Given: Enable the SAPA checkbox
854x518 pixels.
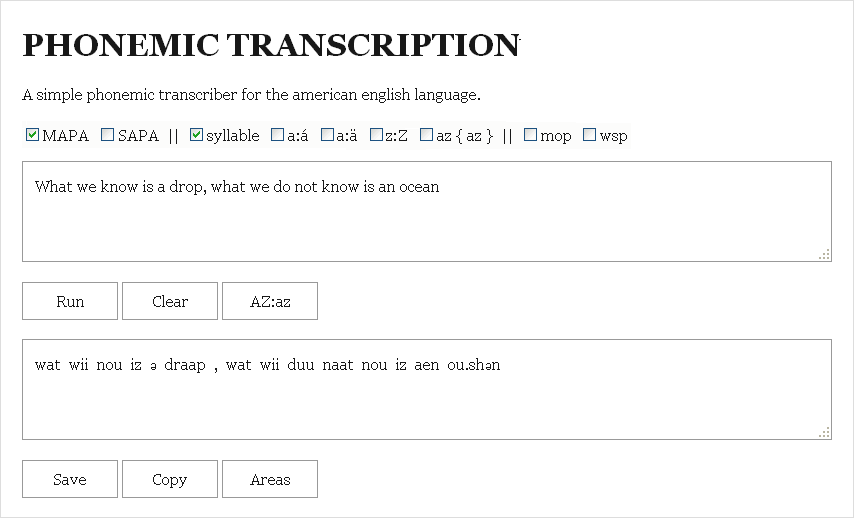Looking at the screenshot, I should [108, 135].
